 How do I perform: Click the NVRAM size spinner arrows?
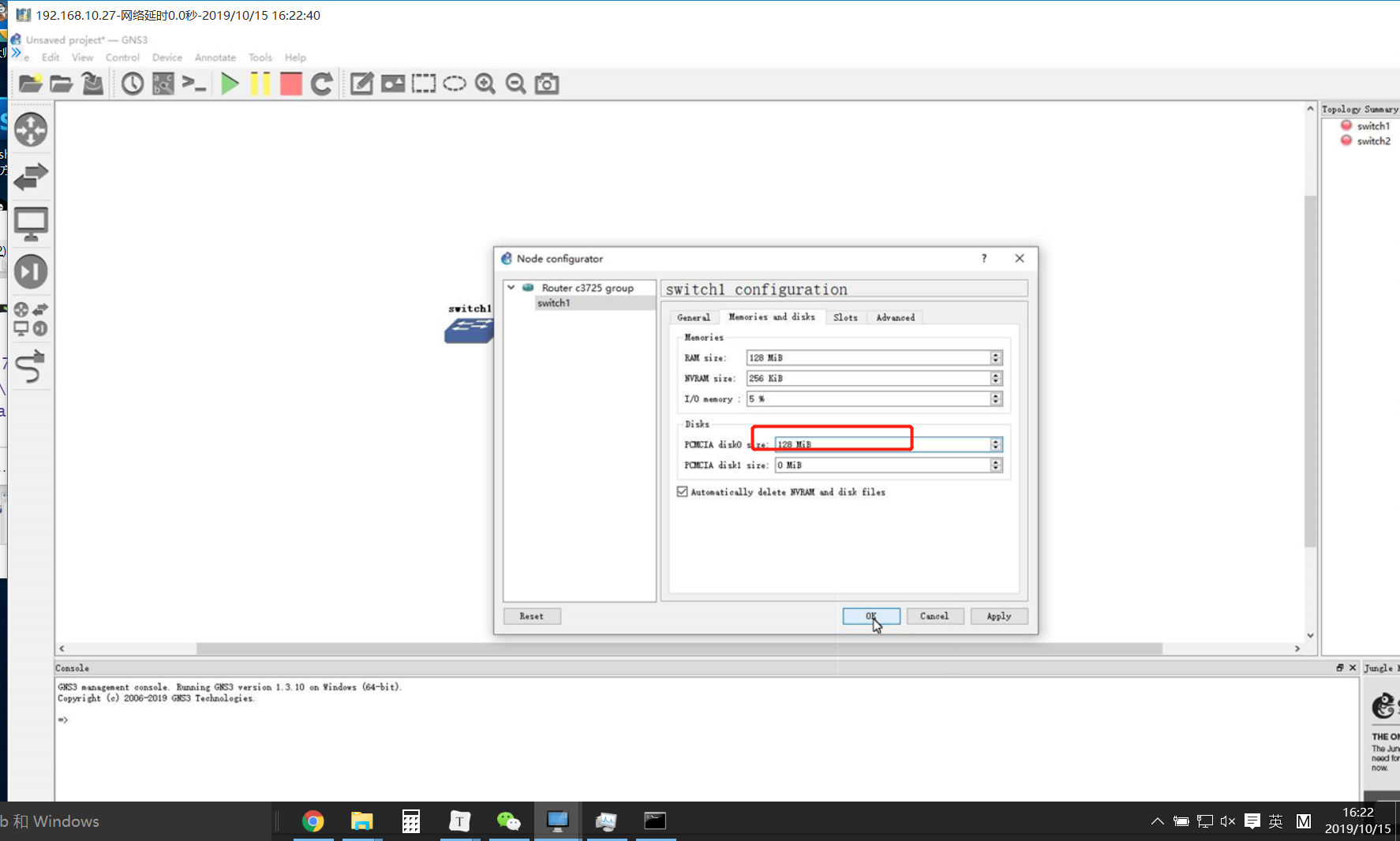pos(996,379)
